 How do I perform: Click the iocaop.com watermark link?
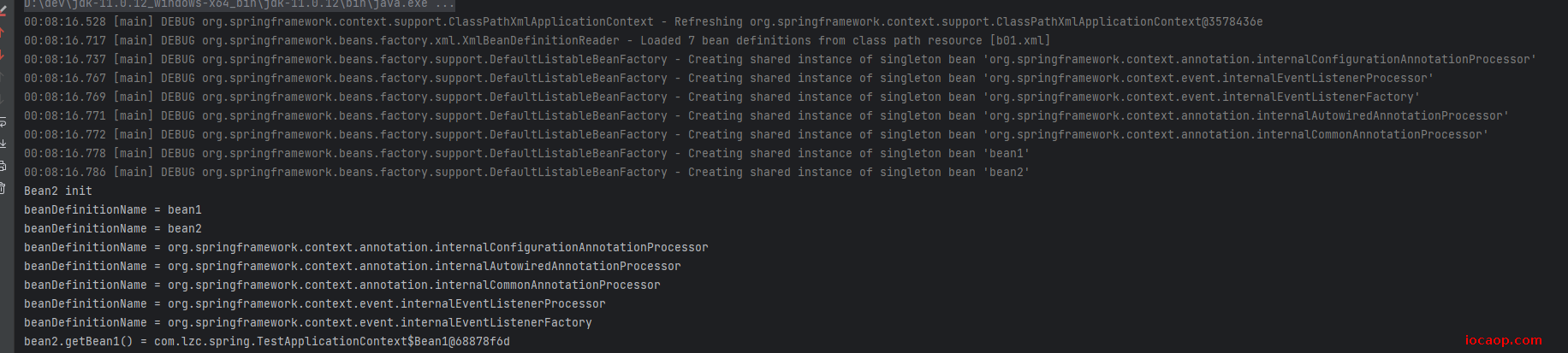[1503, 340]
